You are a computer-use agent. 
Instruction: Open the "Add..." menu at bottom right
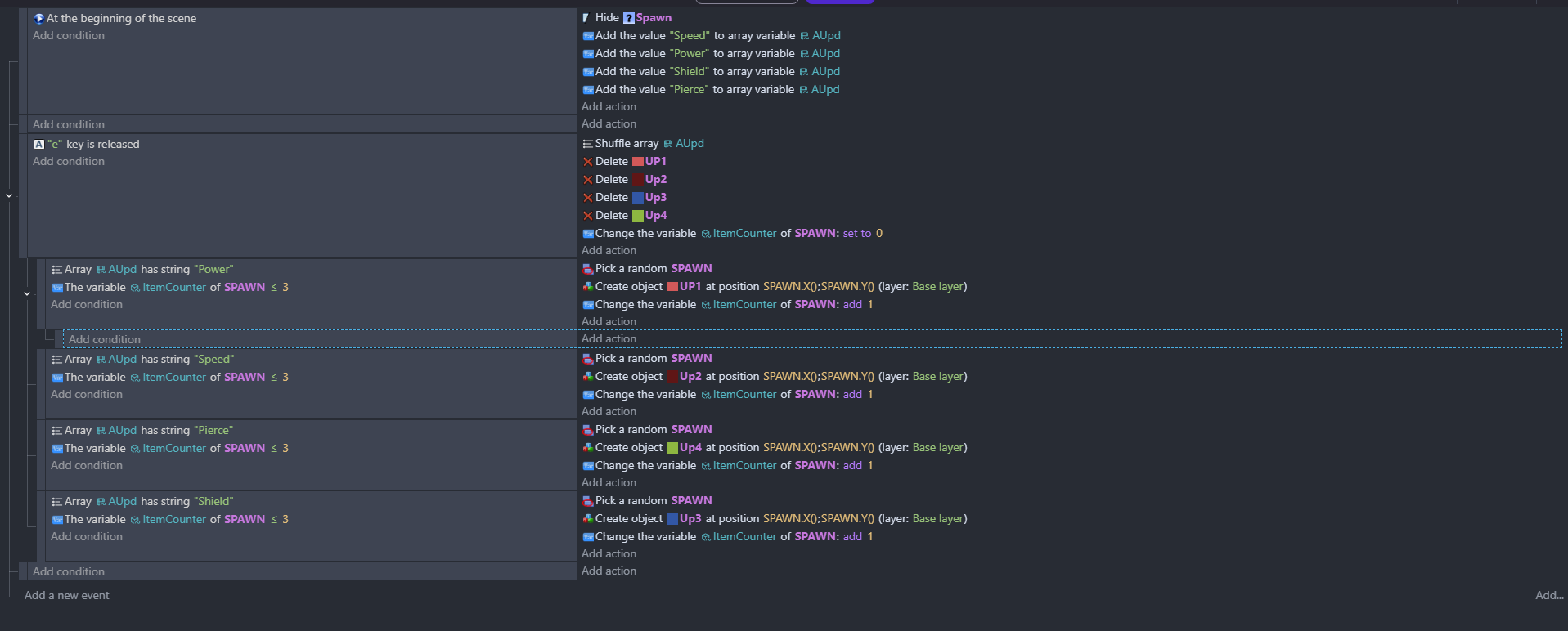[x=1548, y=595]
